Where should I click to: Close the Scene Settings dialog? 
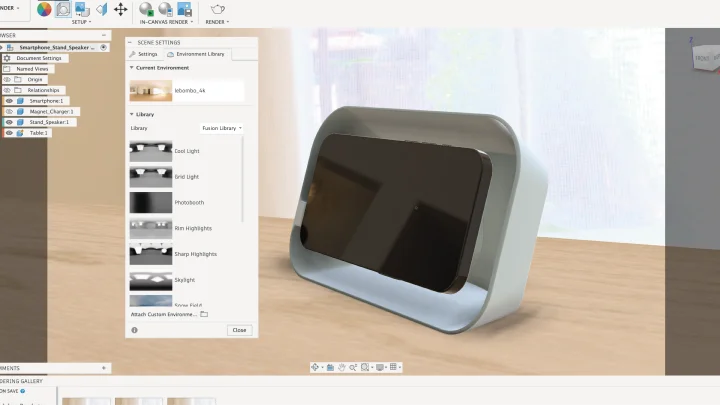point(239,330)
